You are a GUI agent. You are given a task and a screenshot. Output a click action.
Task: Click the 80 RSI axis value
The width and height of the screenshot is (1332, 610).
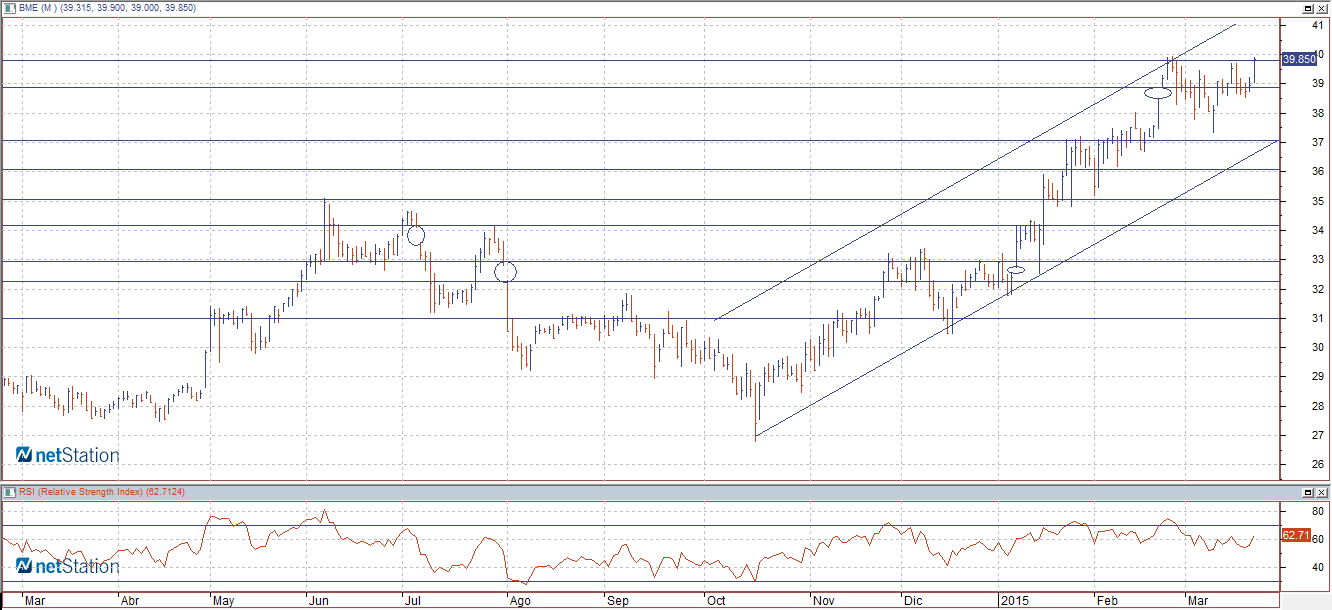click(x=1319, y=511)
